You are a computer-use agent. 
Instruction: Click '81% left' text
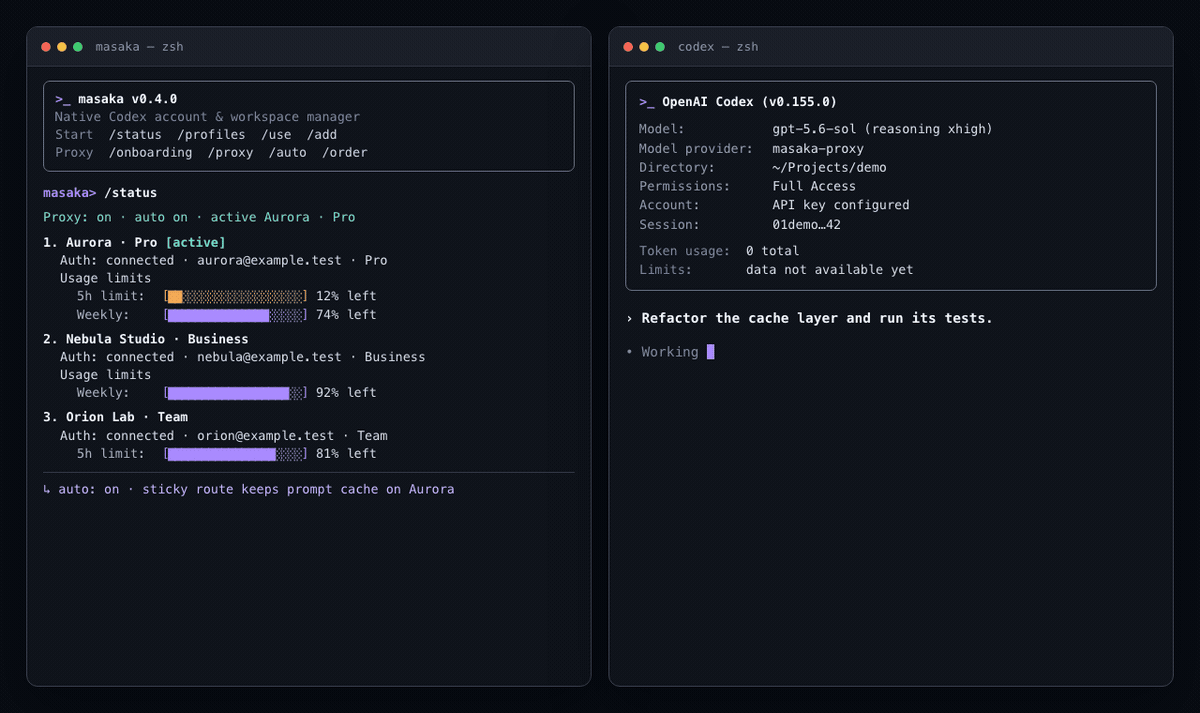point(346,454)
